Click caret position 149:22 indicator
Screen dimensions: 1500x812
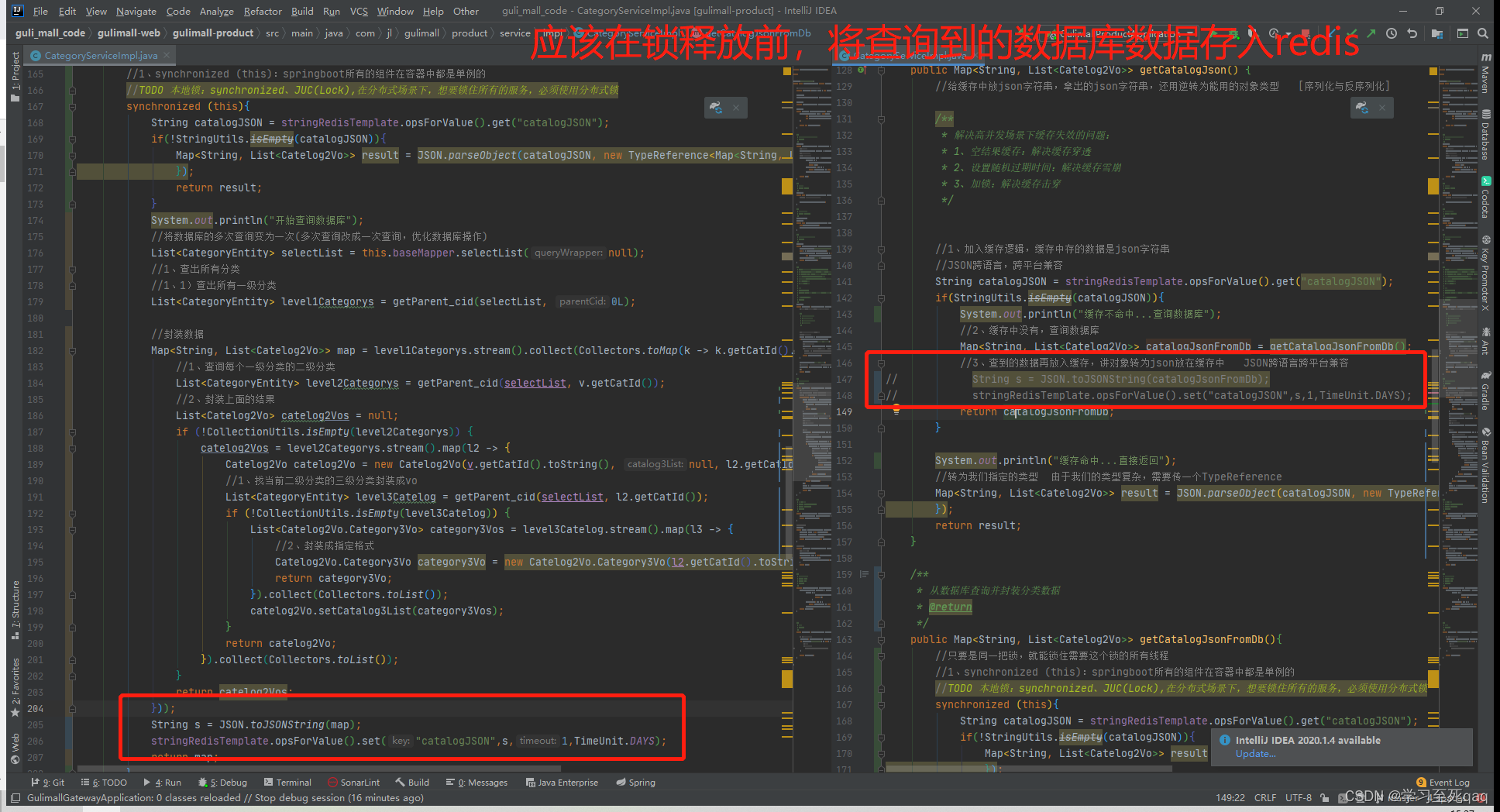(1230, 797)
